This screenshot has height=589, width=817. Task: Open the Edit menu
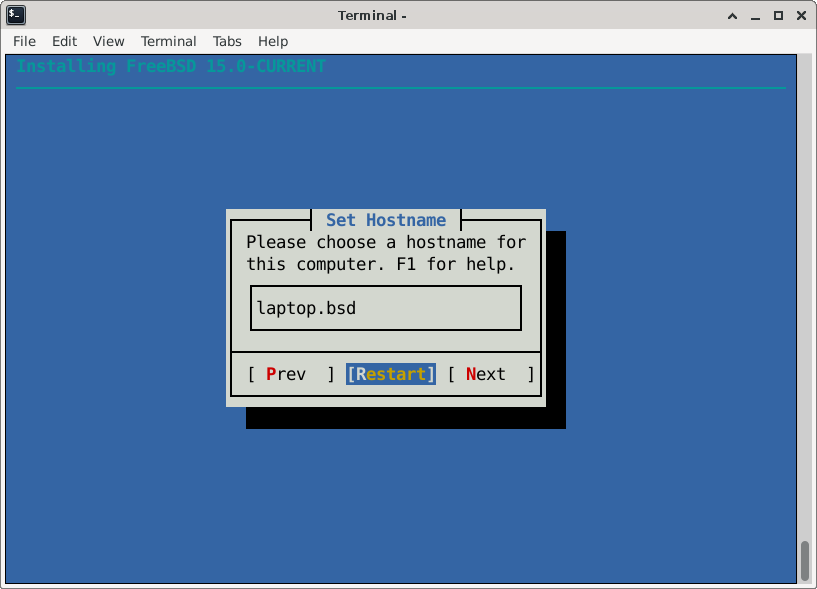point(64,41)
